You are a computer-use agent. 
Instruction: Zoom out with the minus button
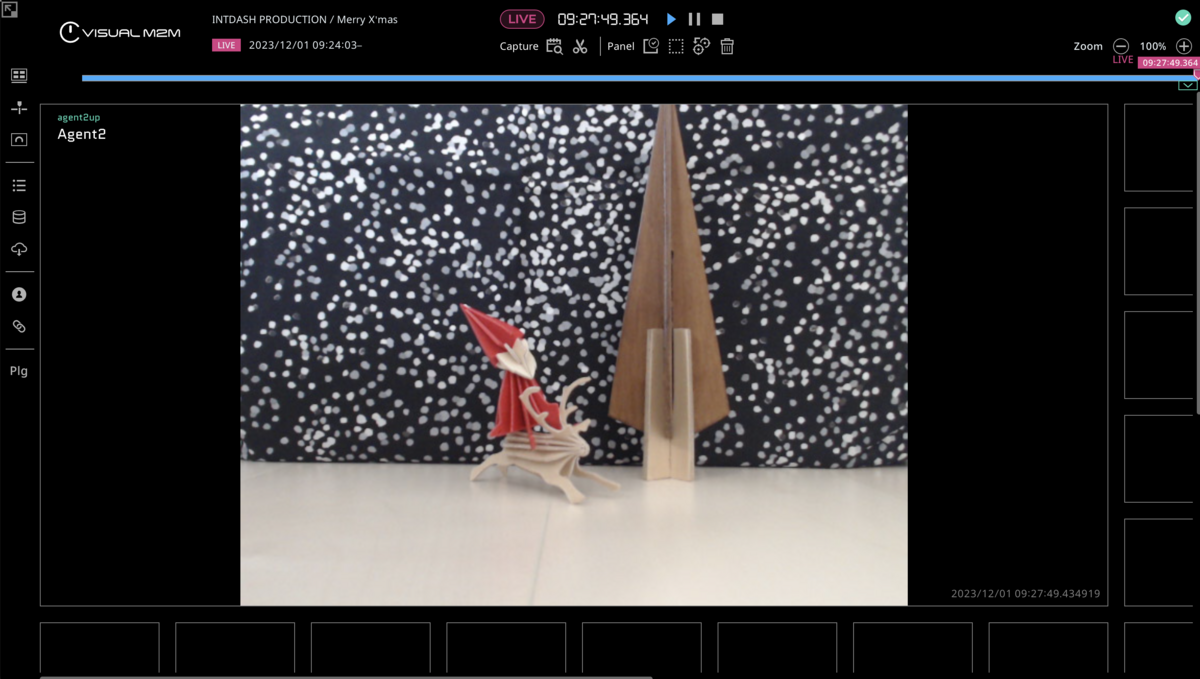tap(1121, 46)
